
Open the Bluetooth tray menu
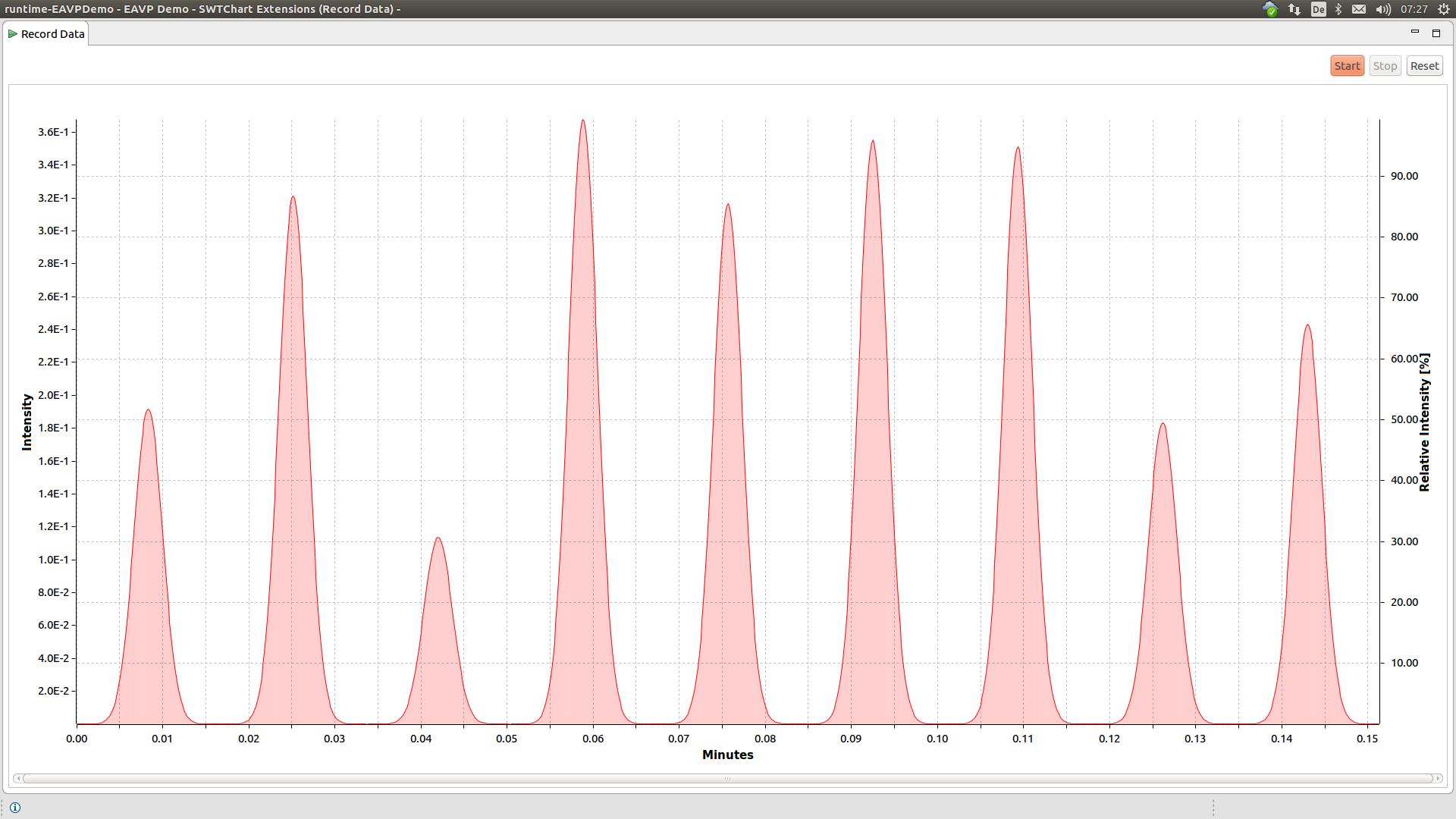coord(1338,9)
